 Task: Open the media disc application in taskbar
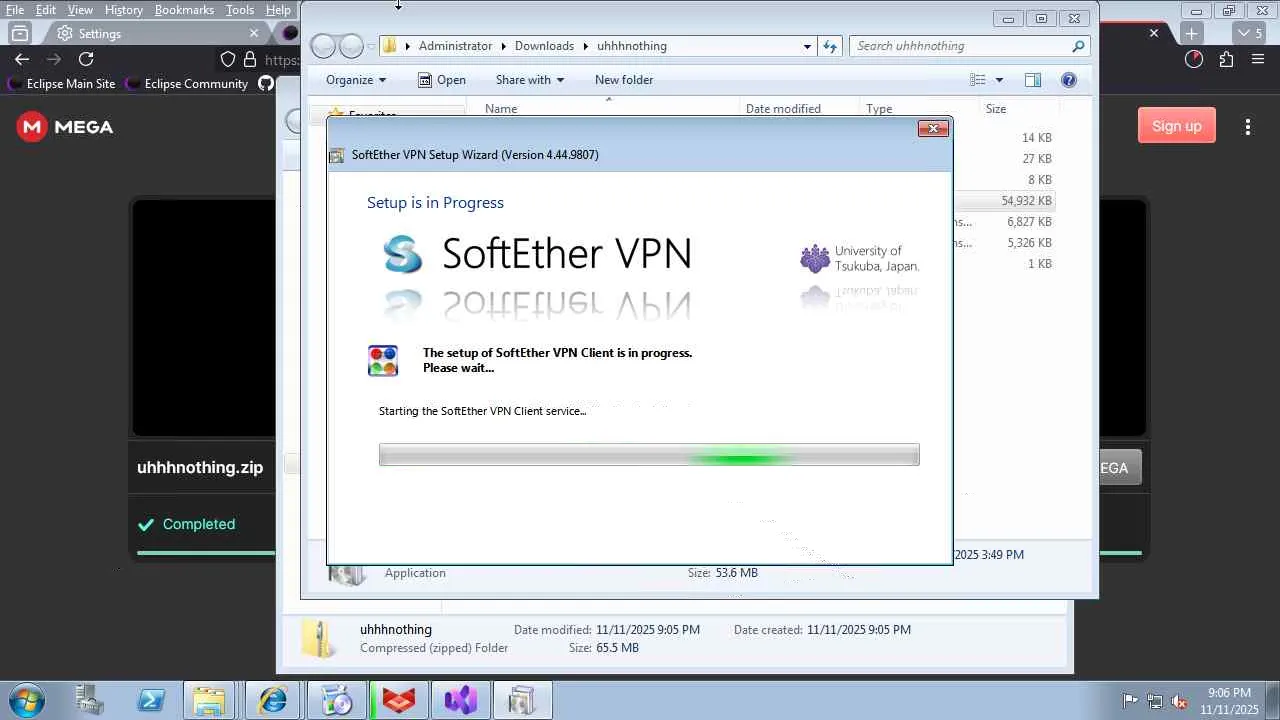point(337,700)
